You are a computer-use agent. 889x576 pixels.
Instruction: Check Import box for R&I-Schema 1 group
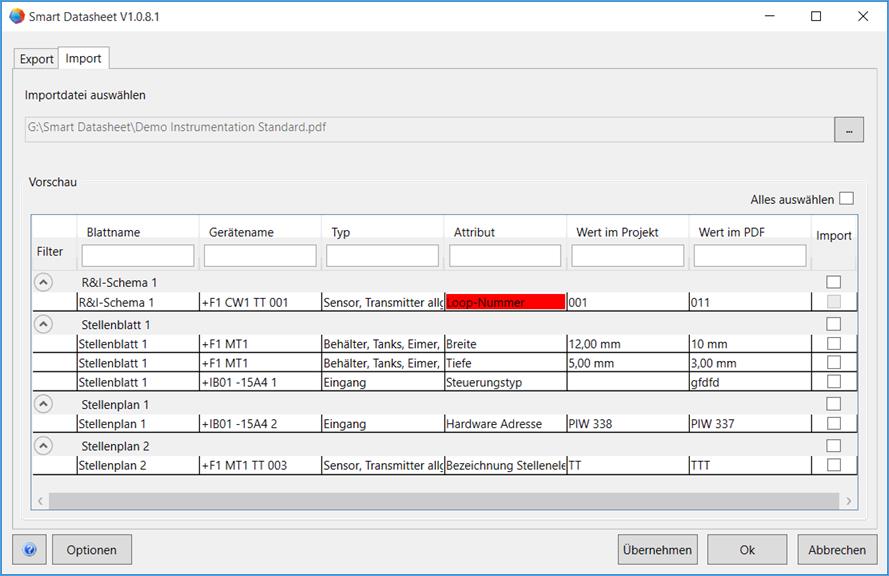pyautogui.click(x=833, y=282)
